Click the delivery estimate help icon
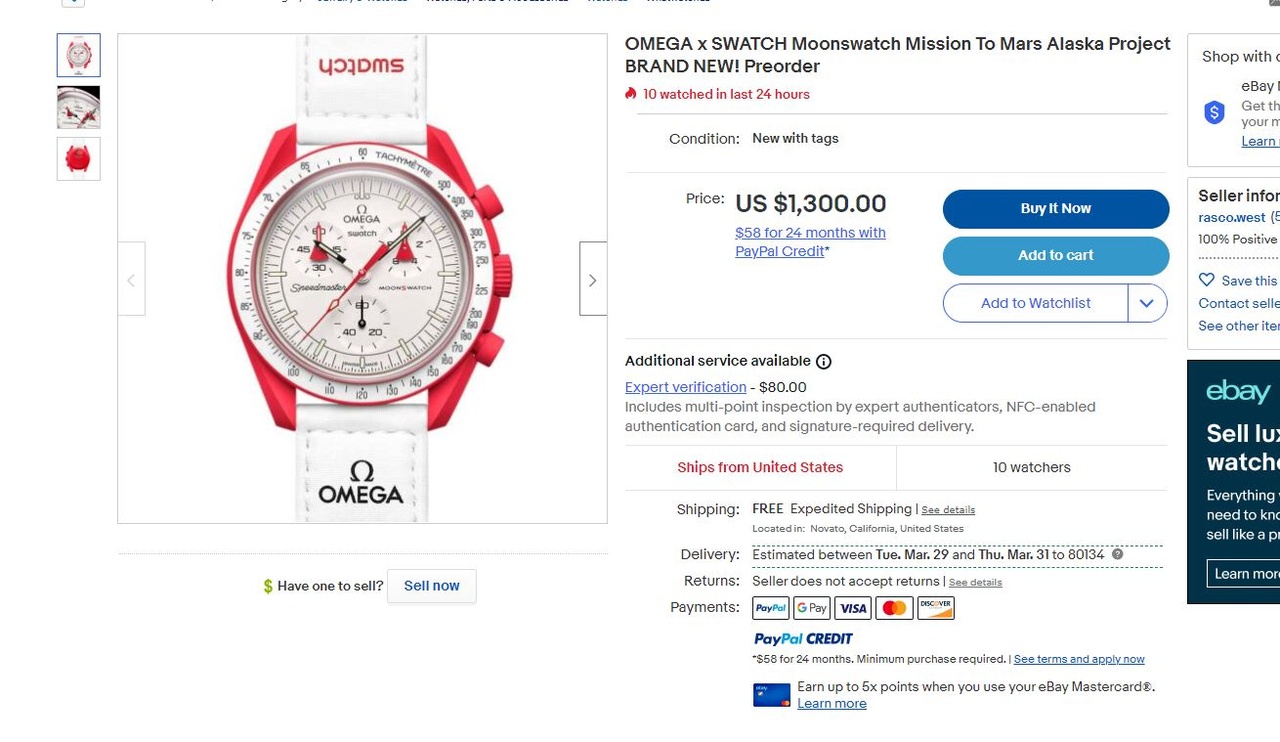Image resolution: width=1280 pixels, height=742 pixels. pos(1117,554)
